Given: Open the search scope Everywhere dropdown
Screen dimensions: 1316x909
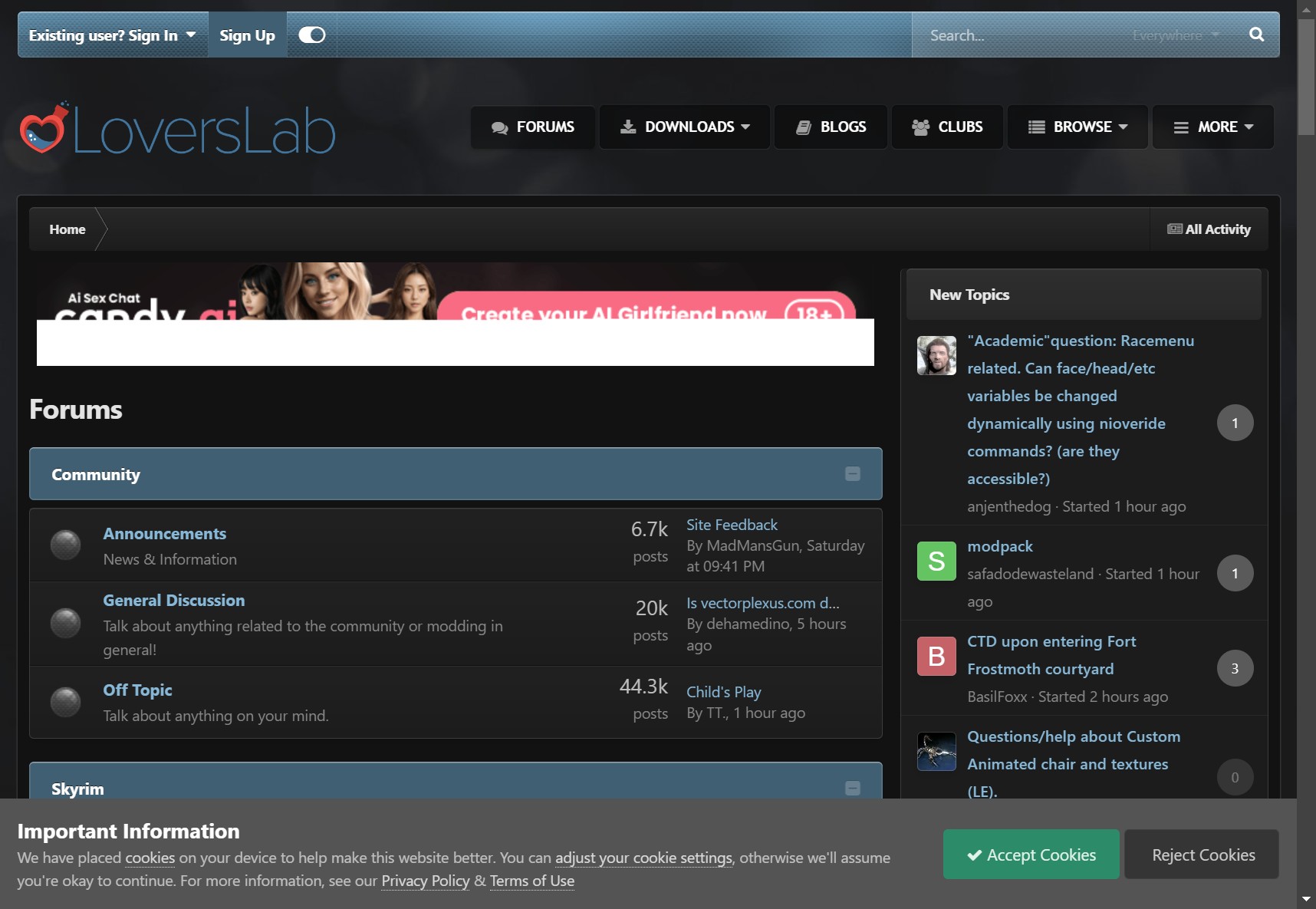Looking at the screenshot, I should pyautogui.click(x=1175, y=35).
